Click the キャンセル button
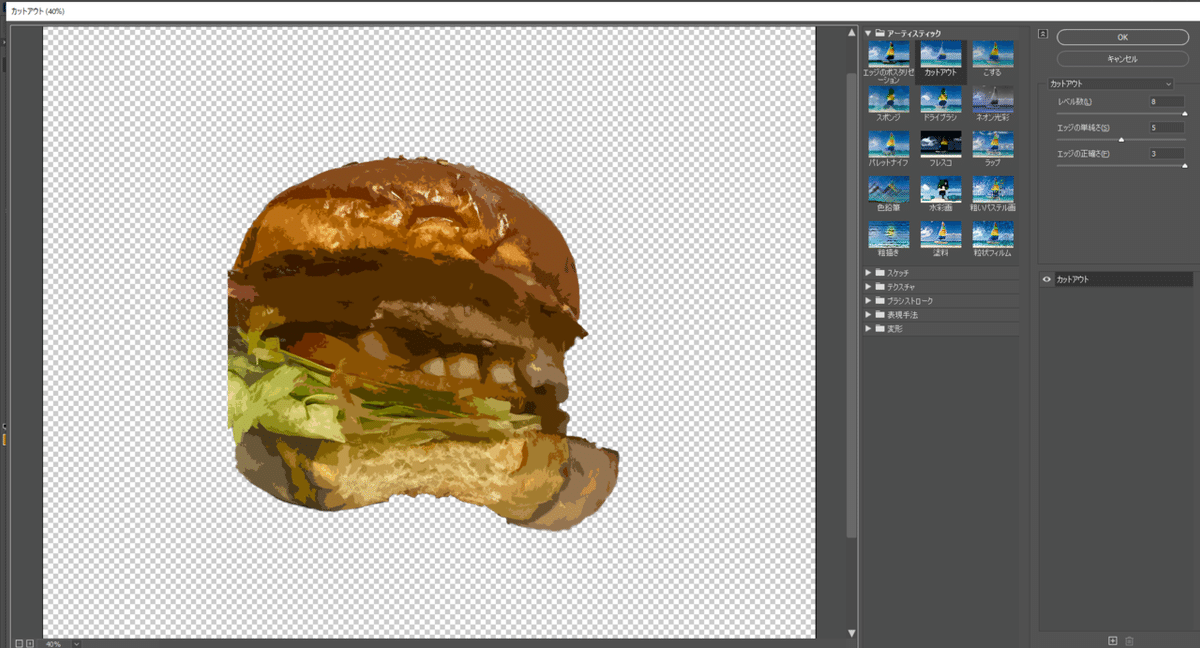This screenshot has width=1200, height=648. click(1122, 59)
